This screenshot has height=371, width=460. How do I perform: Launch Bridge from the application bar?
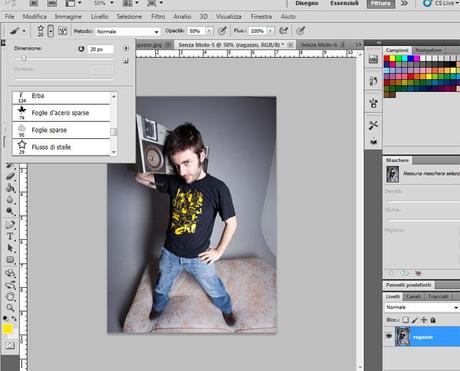[34, 3]
